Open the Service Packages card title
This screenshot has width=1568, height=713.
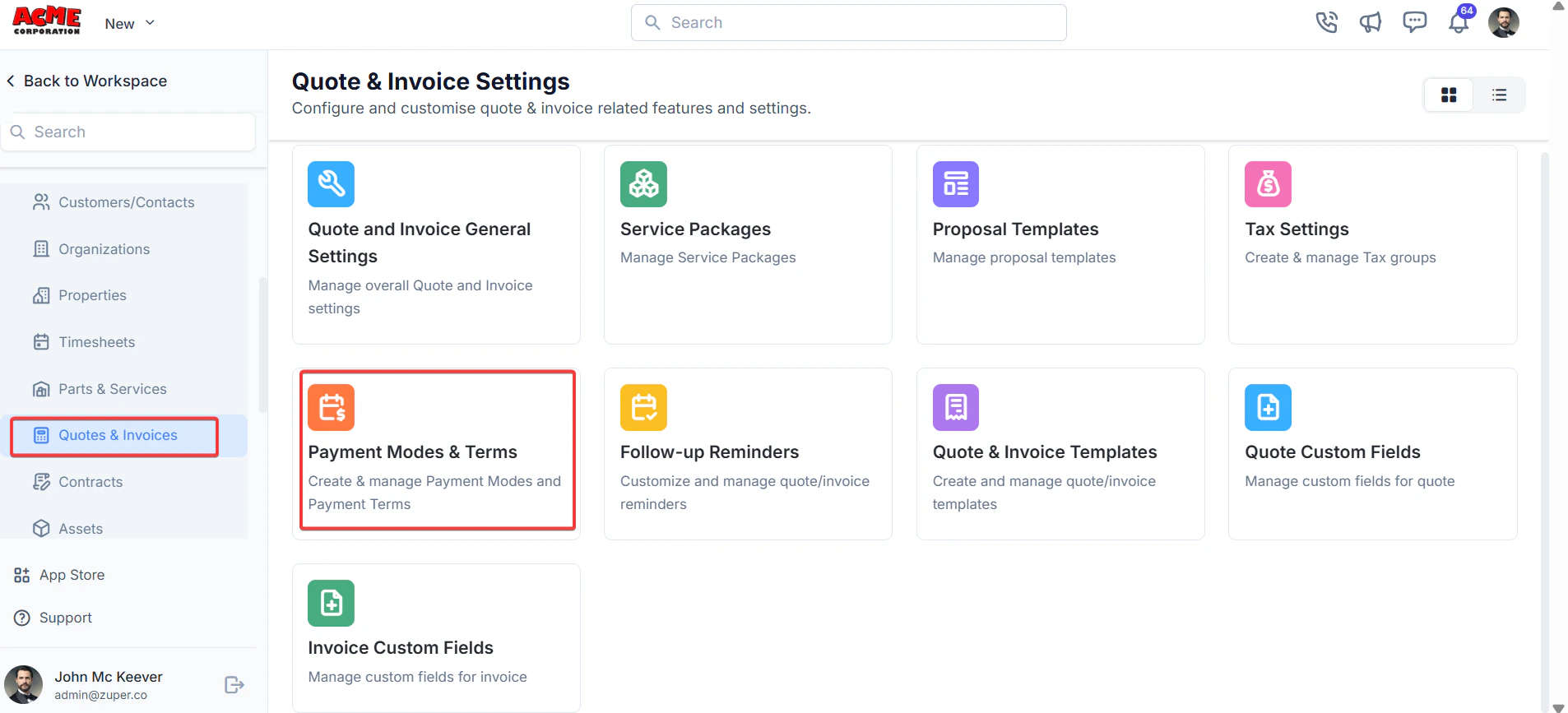pos(695,229)
